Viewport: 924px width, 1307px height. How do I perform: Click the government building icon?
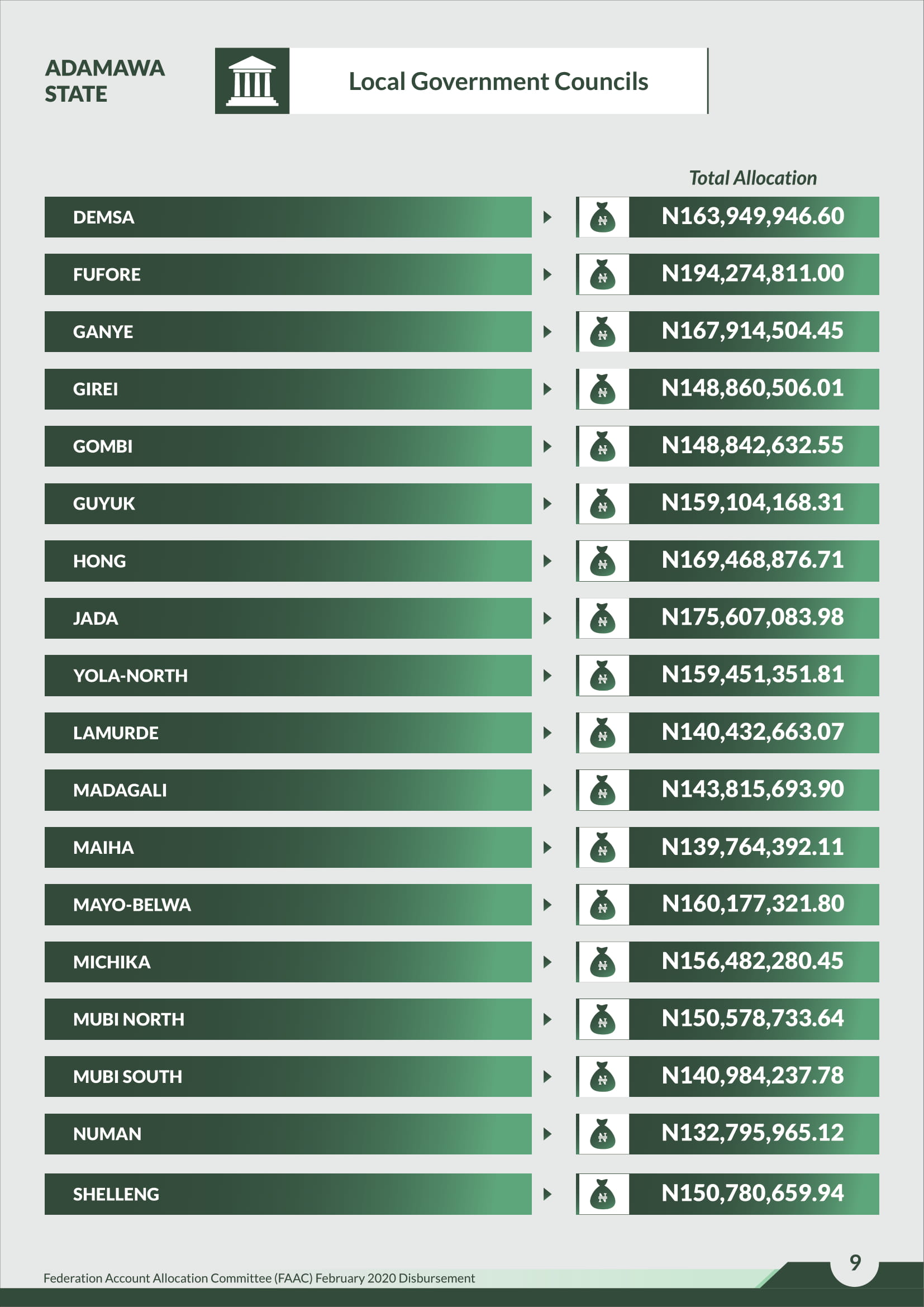pyautogui.click(x=252, y=81)
